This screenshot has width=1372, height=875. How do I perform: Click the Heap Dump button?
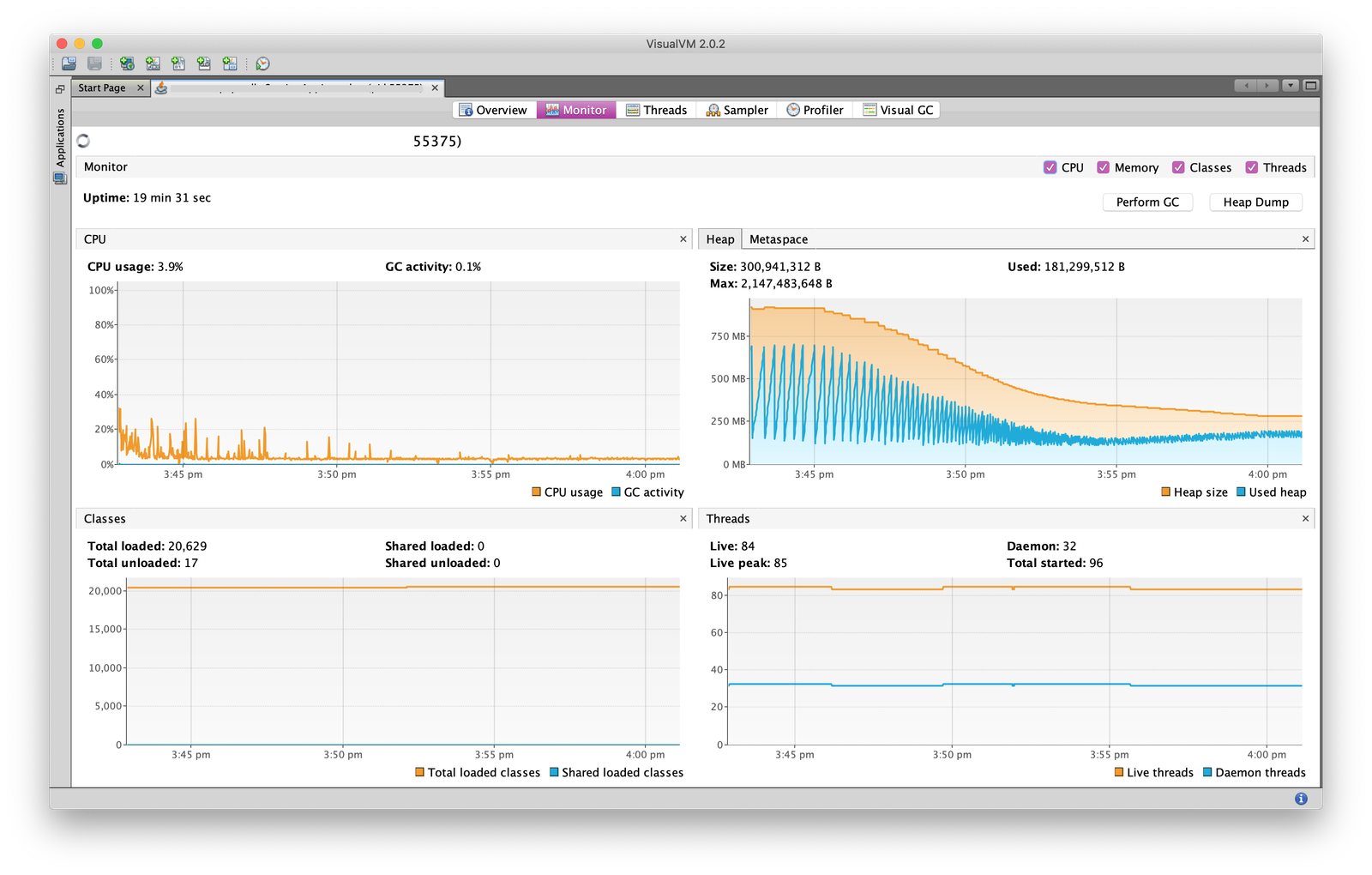[x=1255, y=202]
